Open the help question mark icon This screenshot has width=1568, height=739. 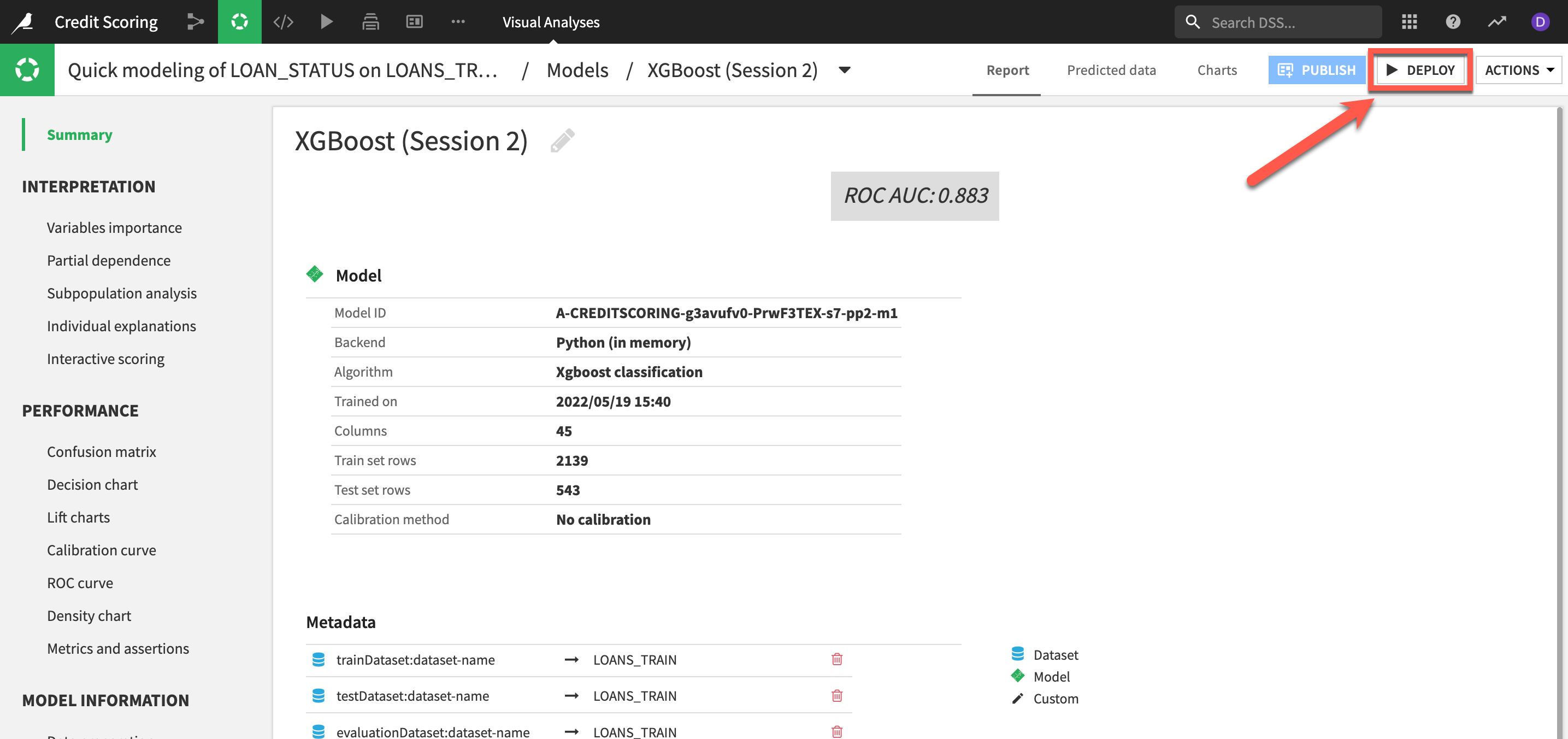[x=1452, y=22]
